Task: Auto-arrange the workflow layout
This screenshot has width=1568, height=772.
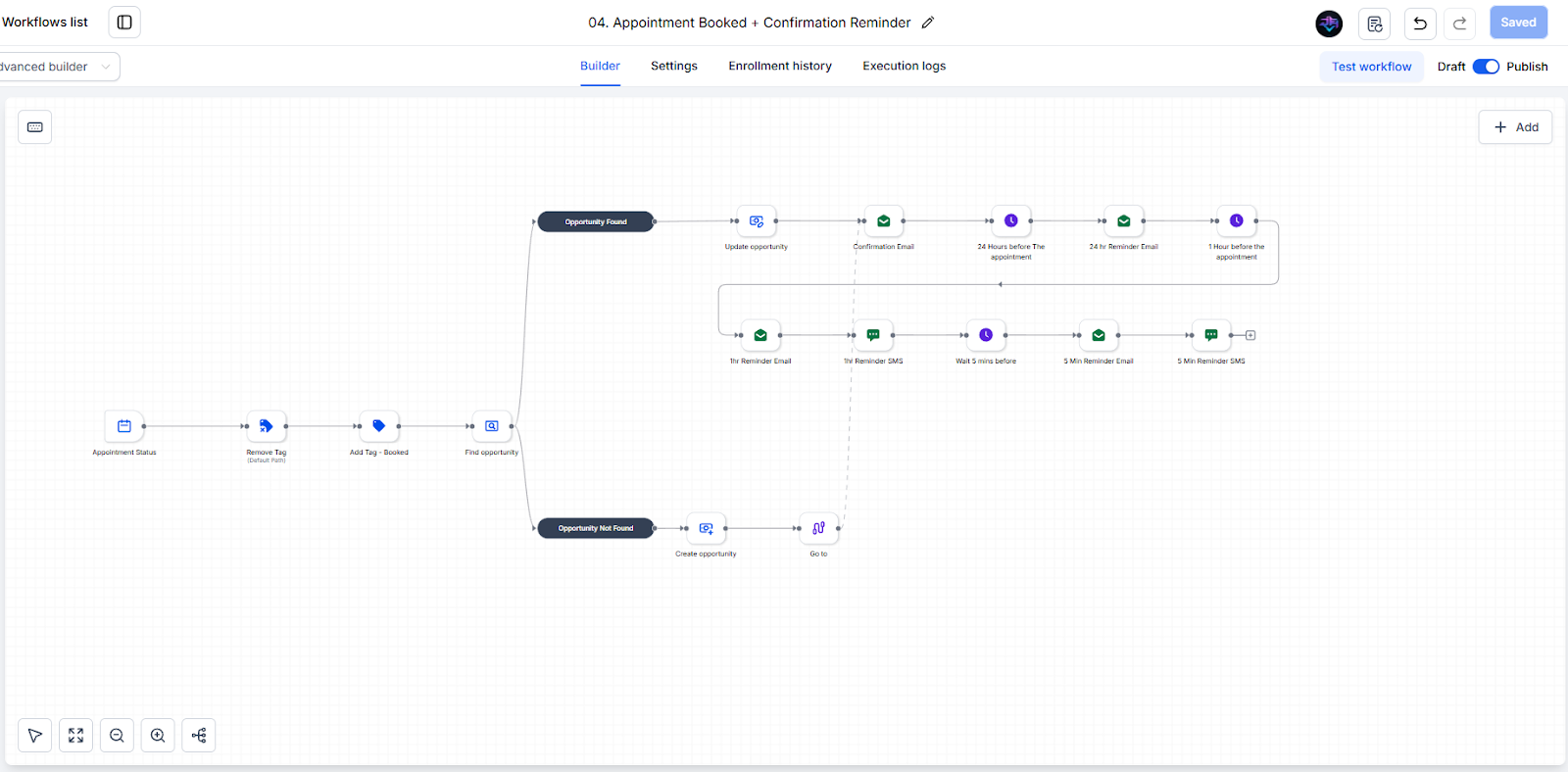Action: click(x=199, y=736)
